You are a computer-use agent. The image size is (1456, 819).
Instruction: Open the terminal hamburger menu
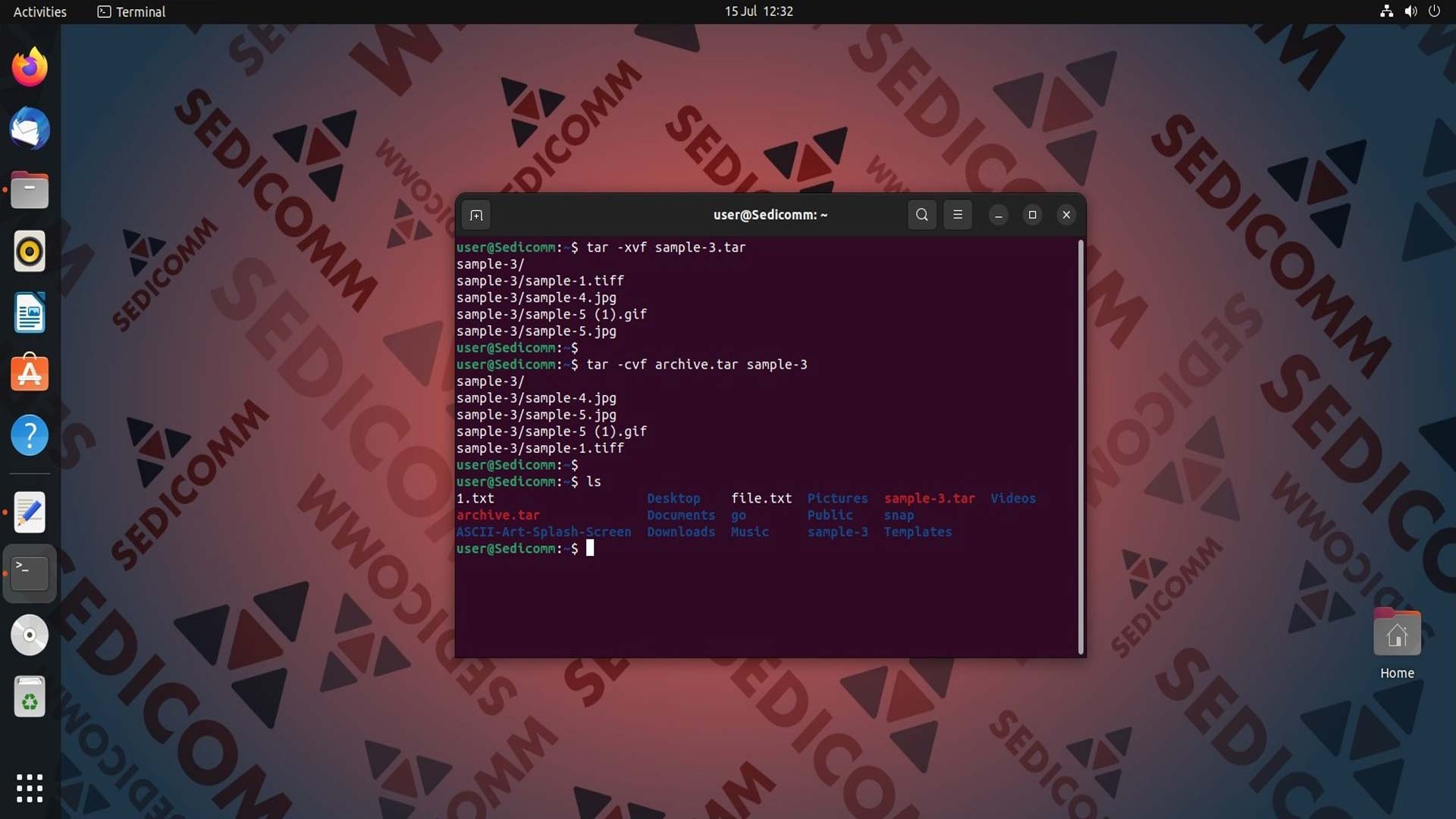pyautogui.click(x=958, y=215)
